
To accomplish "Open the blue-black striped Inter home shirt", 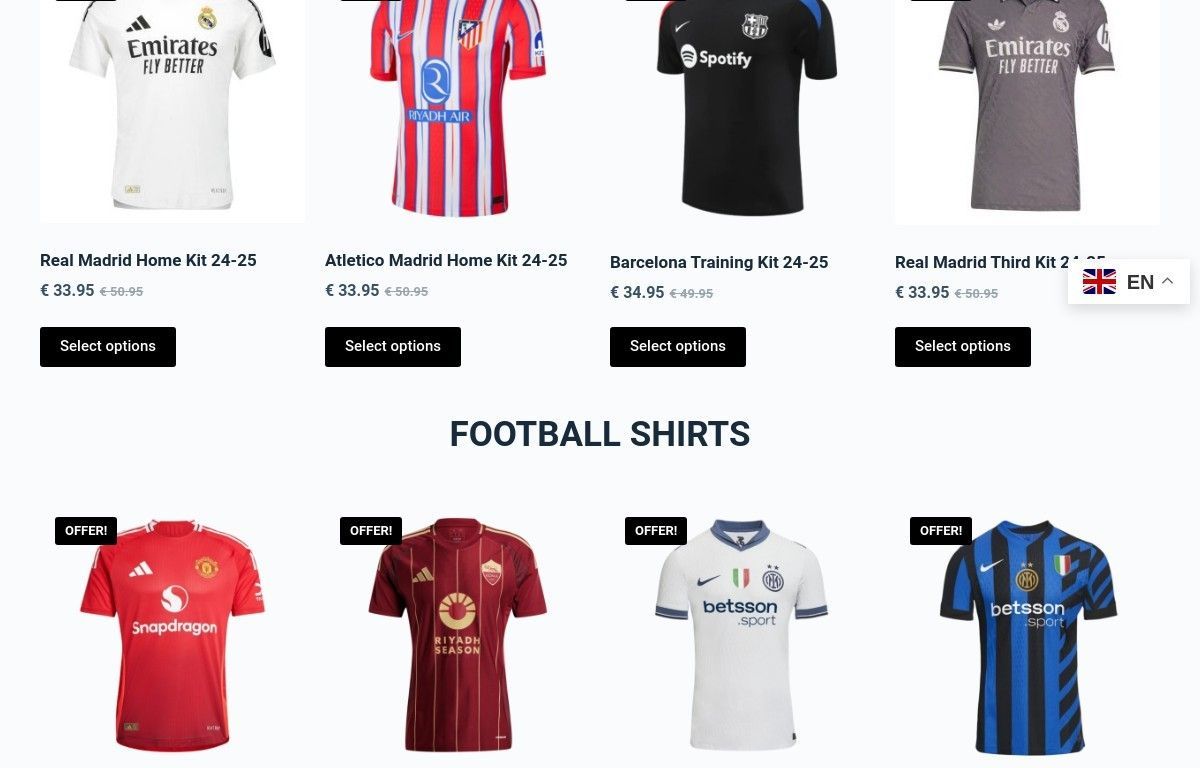I will click(x=1028, y=635).
